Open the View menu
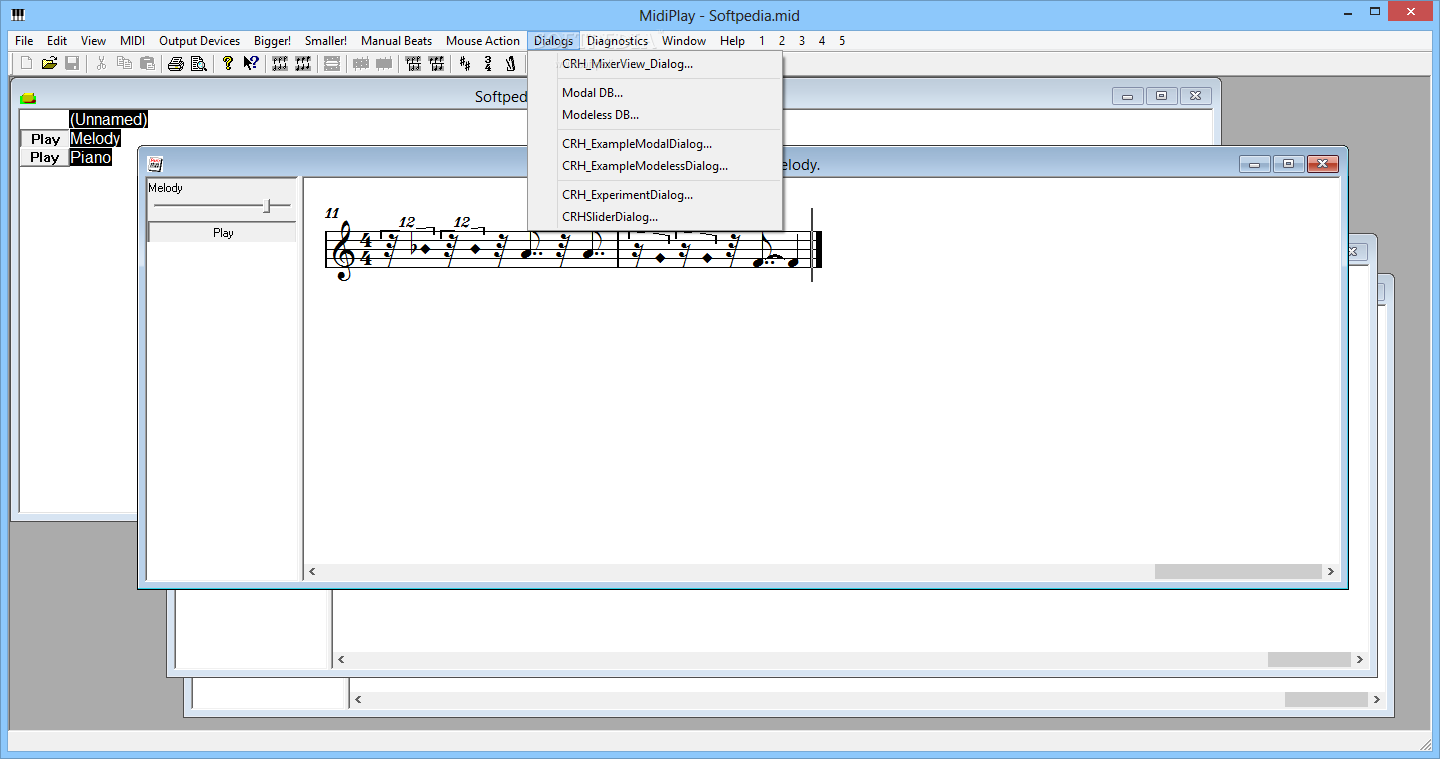The width and height of the screenshot is (1440, 759). (94, 41)
